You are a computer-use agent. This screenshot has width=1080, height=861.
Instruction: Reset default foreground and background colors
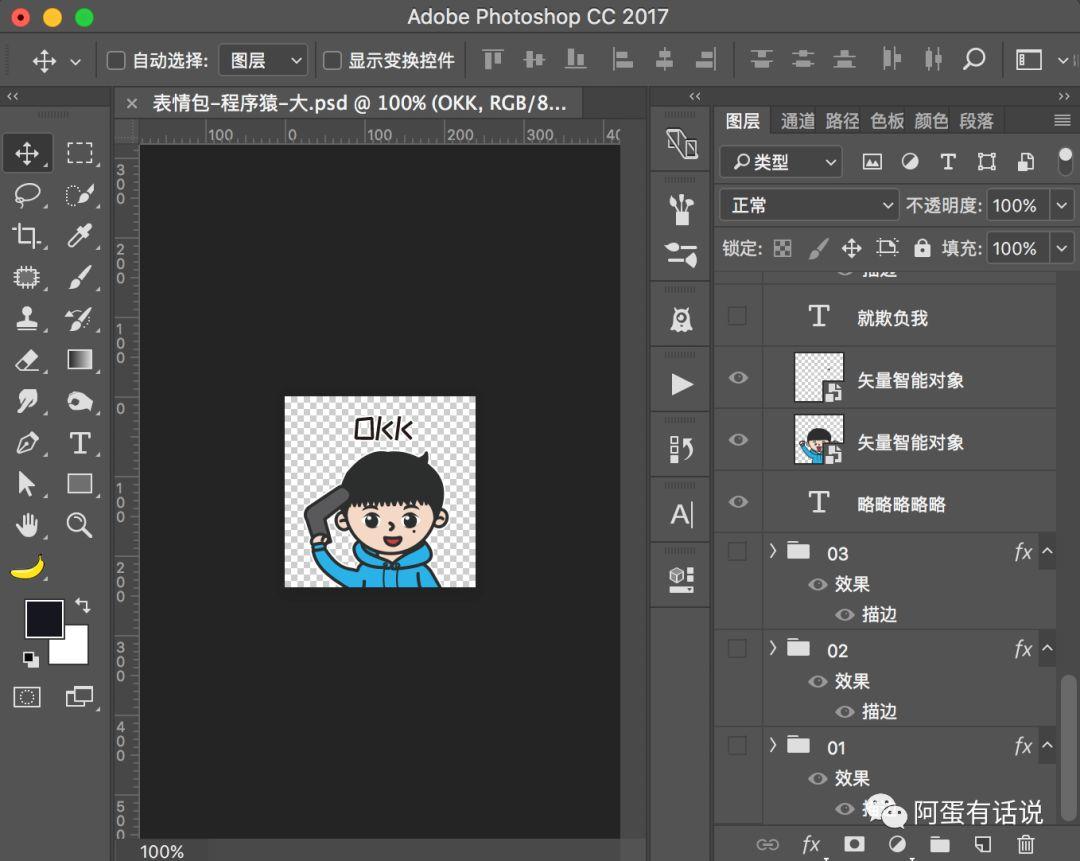30,659
